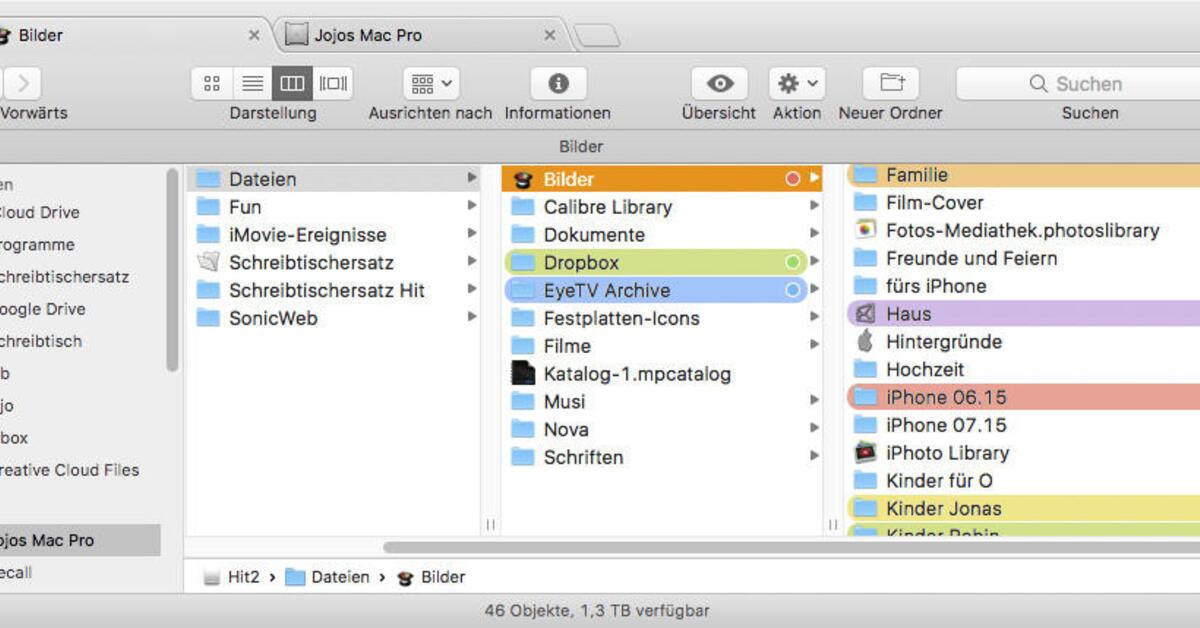Select the iPhone 06.15 folder
The width and height of the screenshot is (1200, 628).
pyautogui.click(x=1023, y=397)
